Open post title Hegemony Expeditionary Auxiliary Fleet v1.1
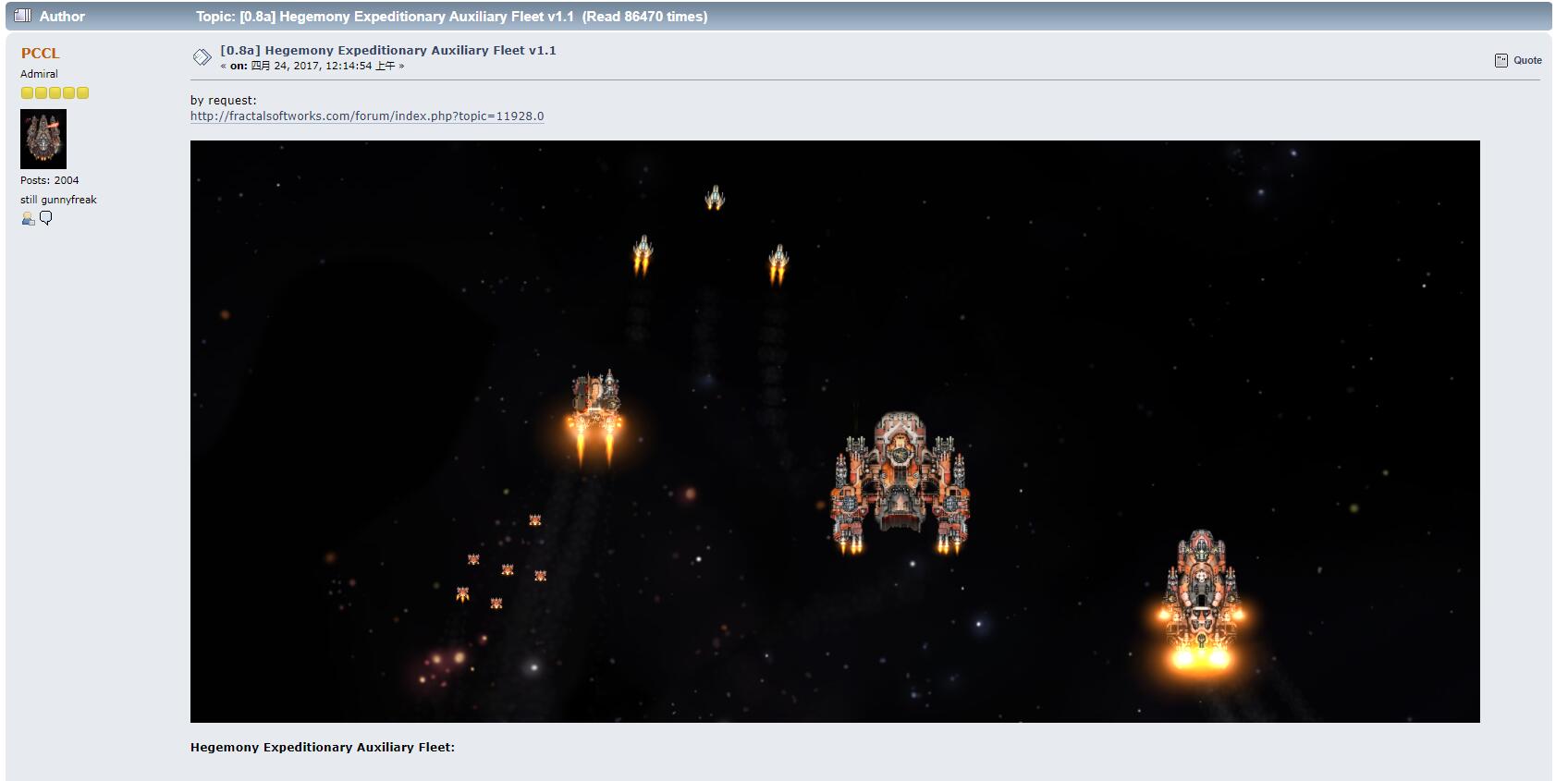Viewport: 1568px width, 781px height. [x=388, y=50]
